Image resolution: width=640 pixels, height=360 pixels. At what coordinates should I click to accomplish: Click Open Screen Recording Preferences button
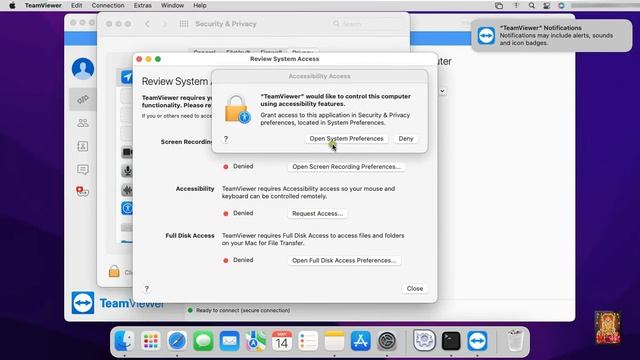tap(346, 167)
